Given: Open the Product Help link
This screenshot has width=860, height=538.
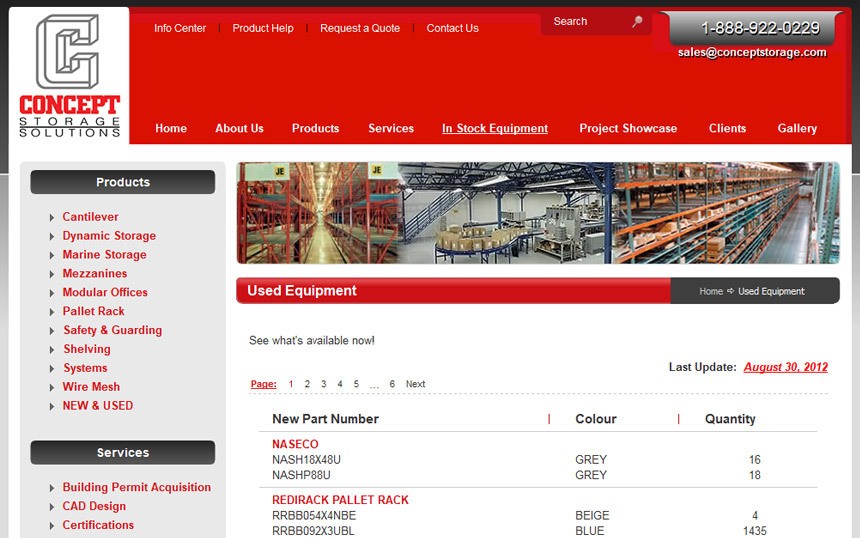Looking at the screenshot, I should pos(263,28).
